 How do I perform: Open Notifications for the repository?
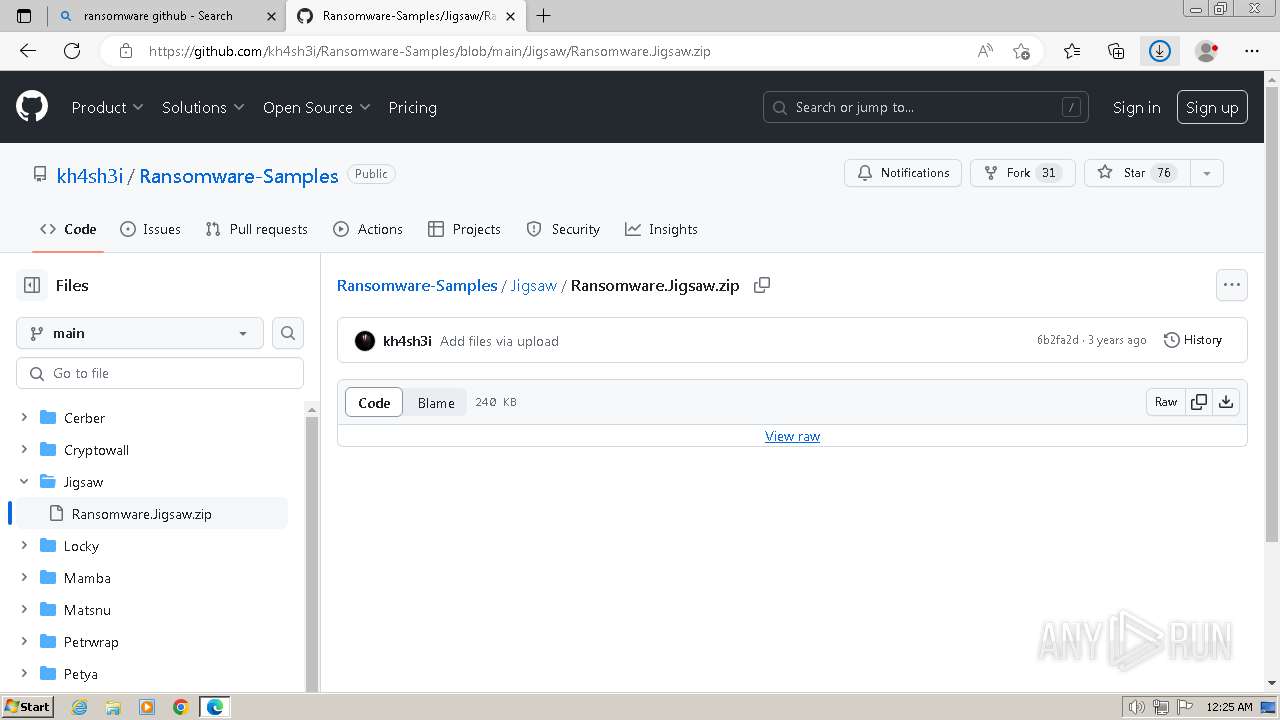904,173
